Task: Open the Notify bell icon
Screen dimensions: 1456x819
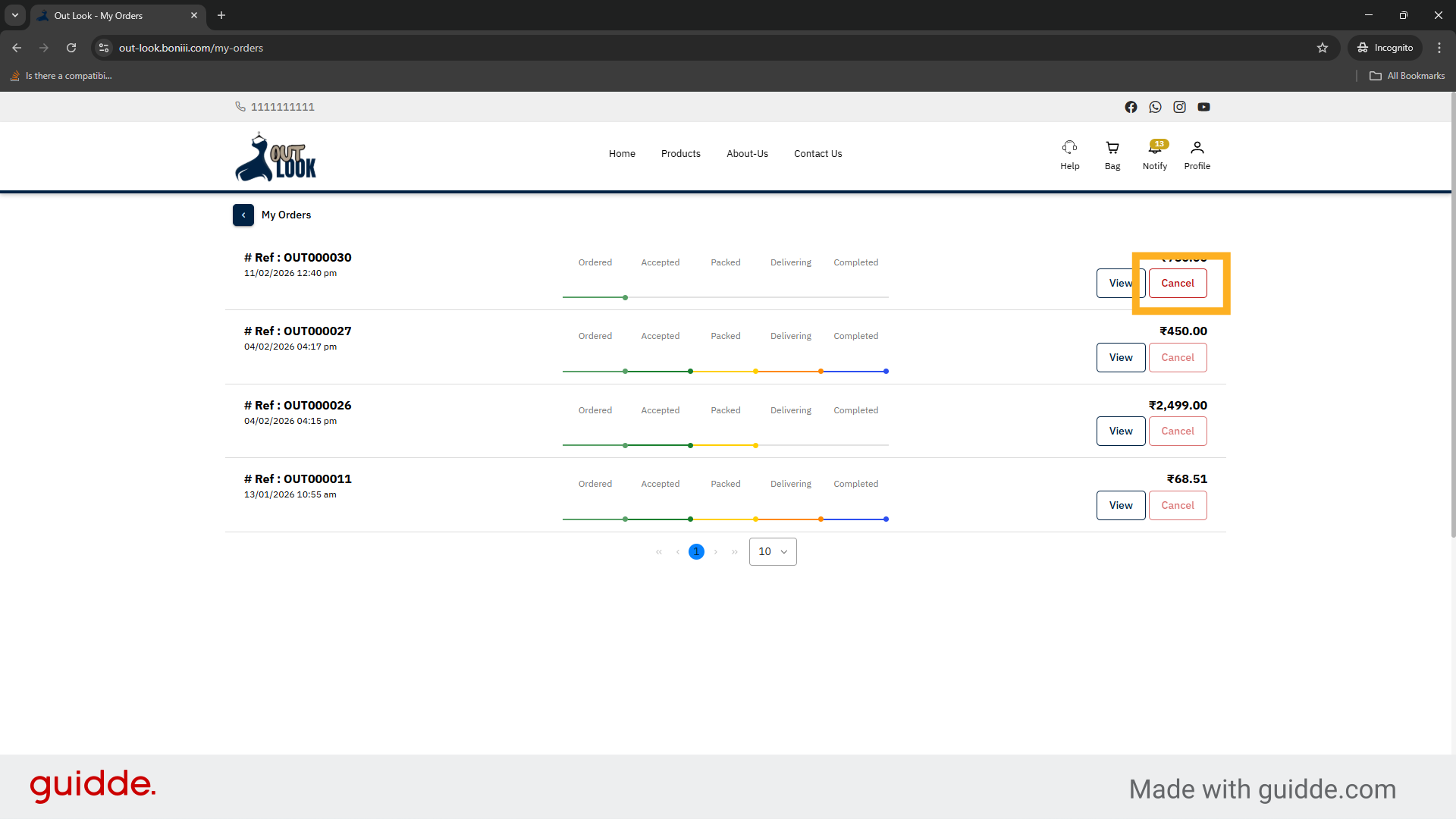Action: (x=1154, y=149)
